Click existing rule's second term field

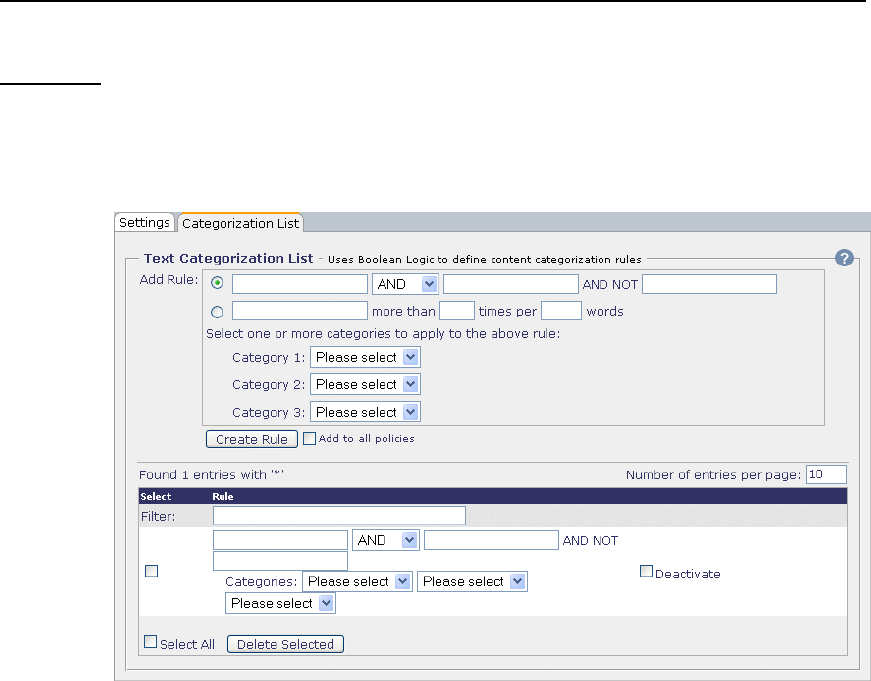tap(491, 540)
